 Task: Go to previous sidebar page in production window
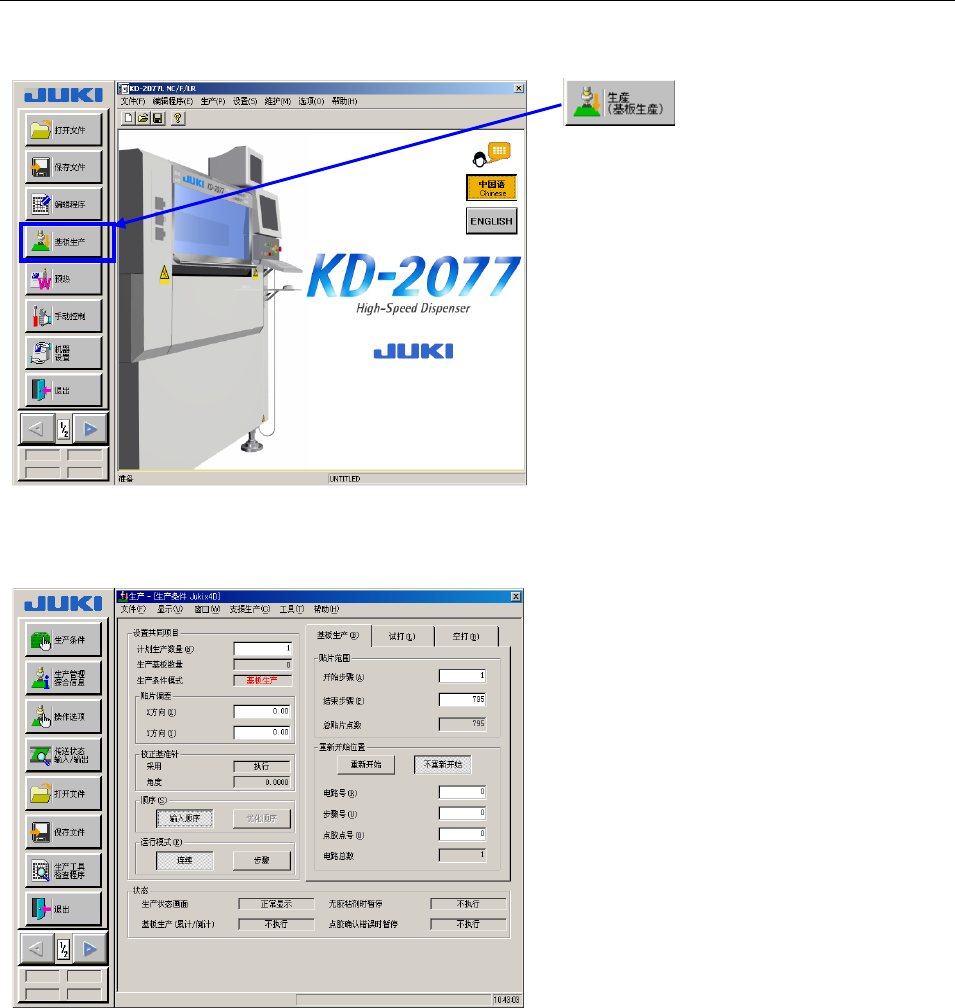pyautogui.click(x=37, y=949)
